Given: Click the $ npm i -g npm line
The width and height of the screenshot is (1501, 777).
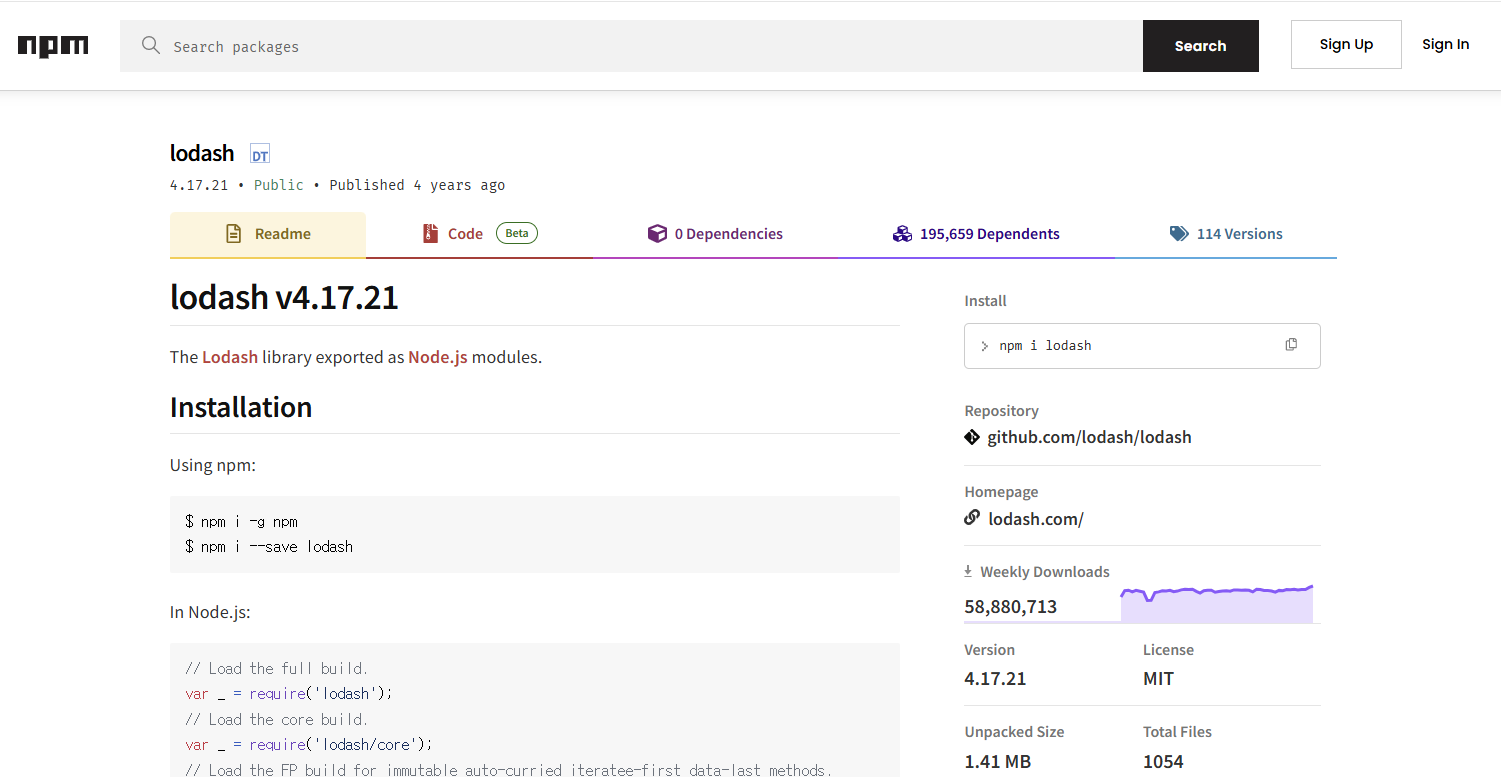Looking at the screenshot, I should [241, 521].
